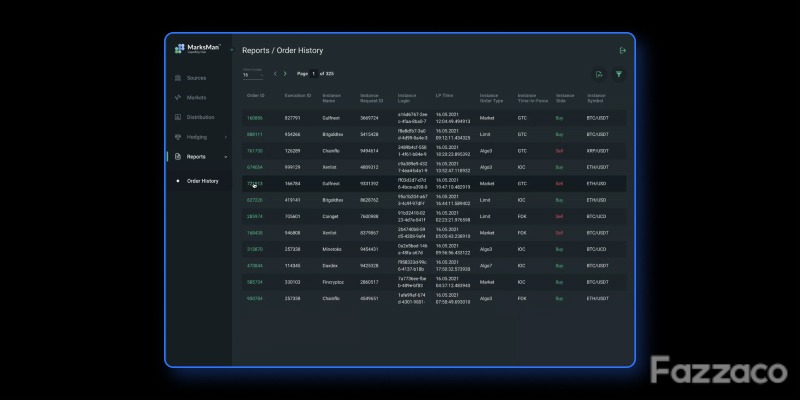Click request ID cell '3669724'
This screenshot has width=800, height=400.
point(369,118)
